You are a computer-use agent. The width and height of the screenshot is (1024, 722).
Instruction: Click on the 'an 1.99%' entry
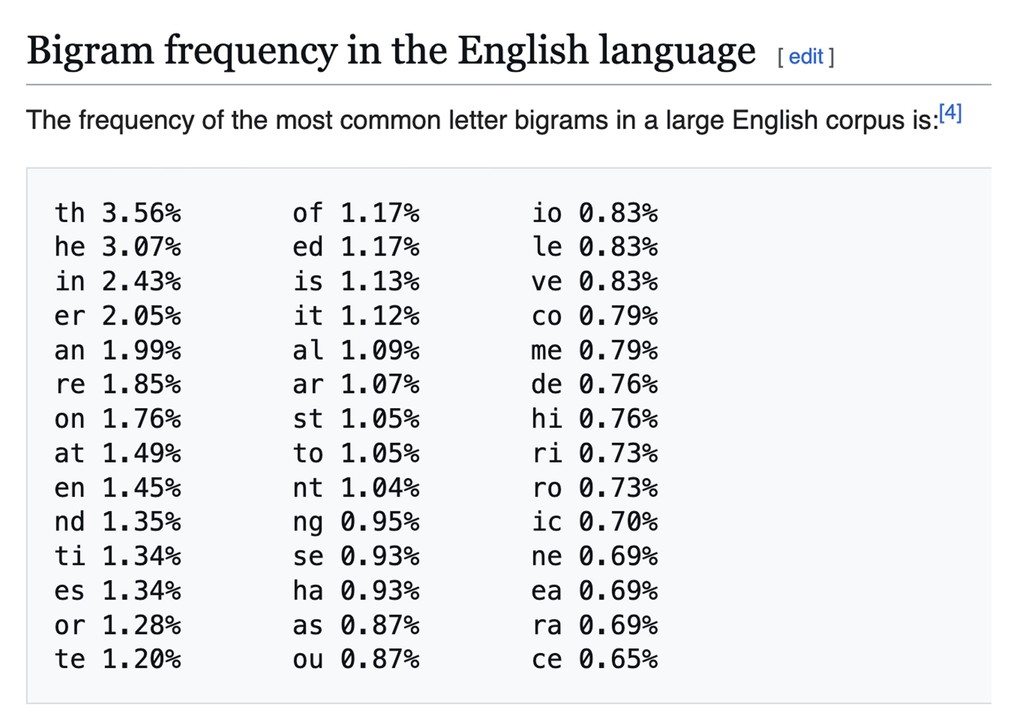coord(118,351)
